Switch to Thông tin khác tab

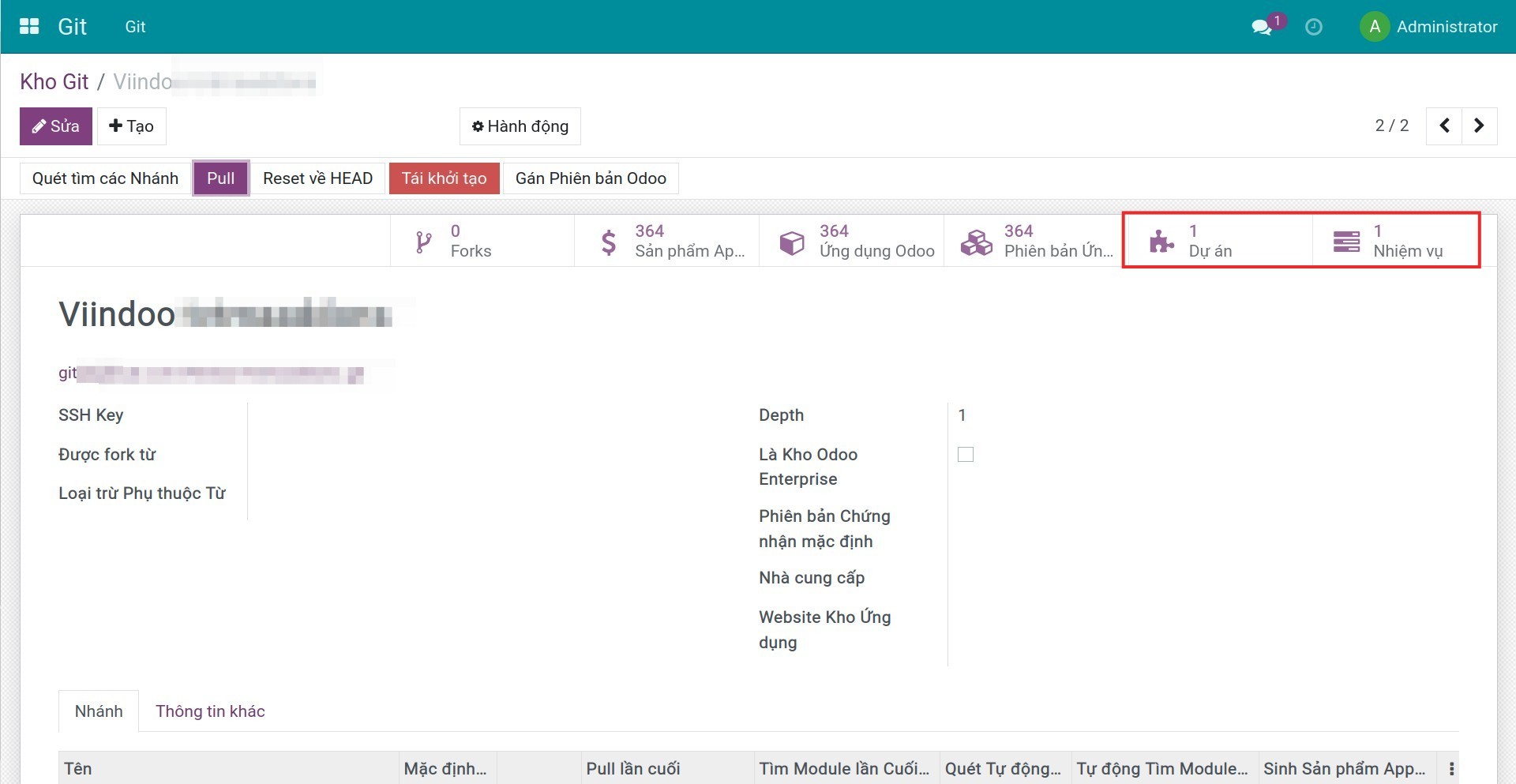(x=210, y=711)
